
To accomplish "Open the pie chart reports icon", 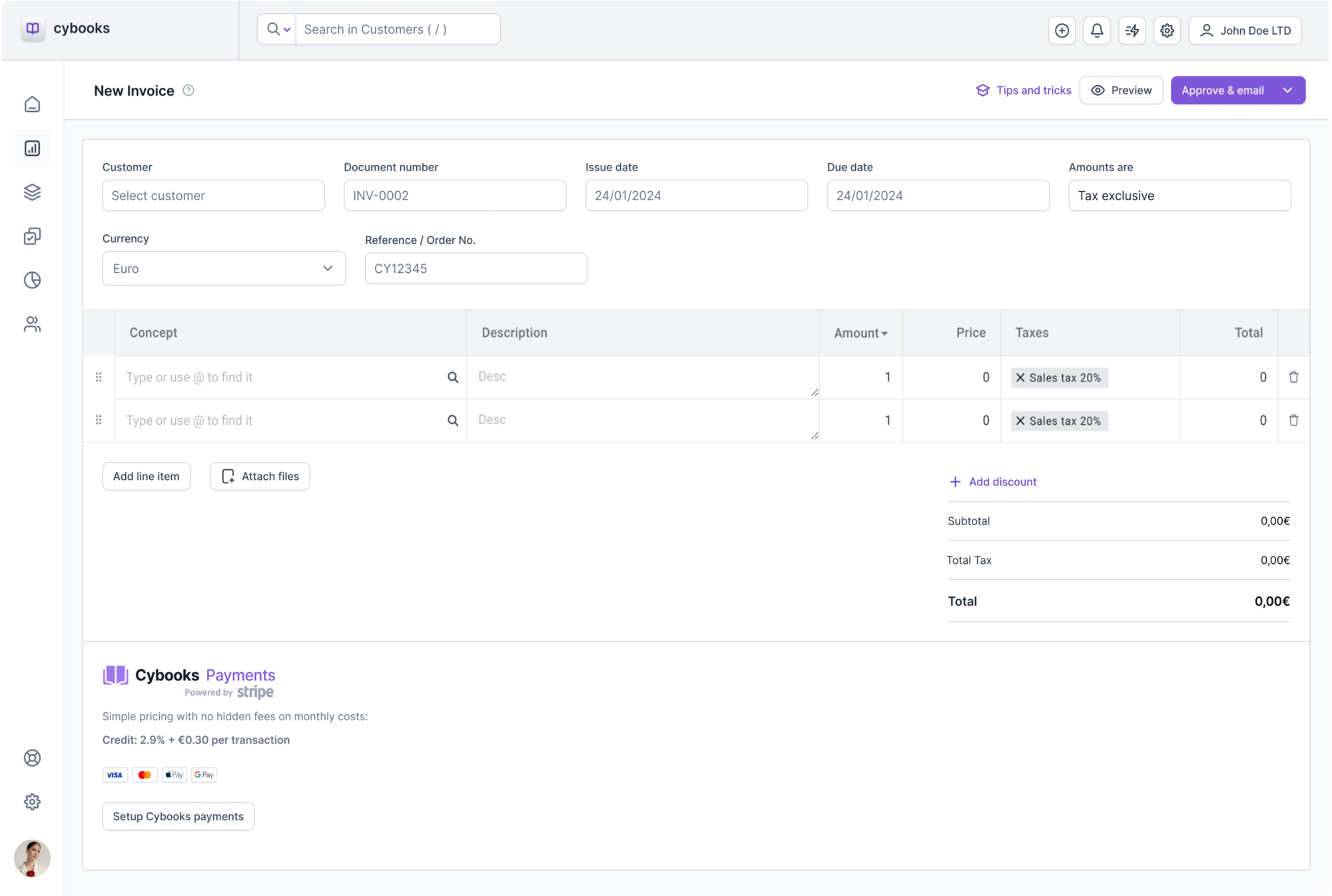I will pyautogui.click(x=32, y=280).
